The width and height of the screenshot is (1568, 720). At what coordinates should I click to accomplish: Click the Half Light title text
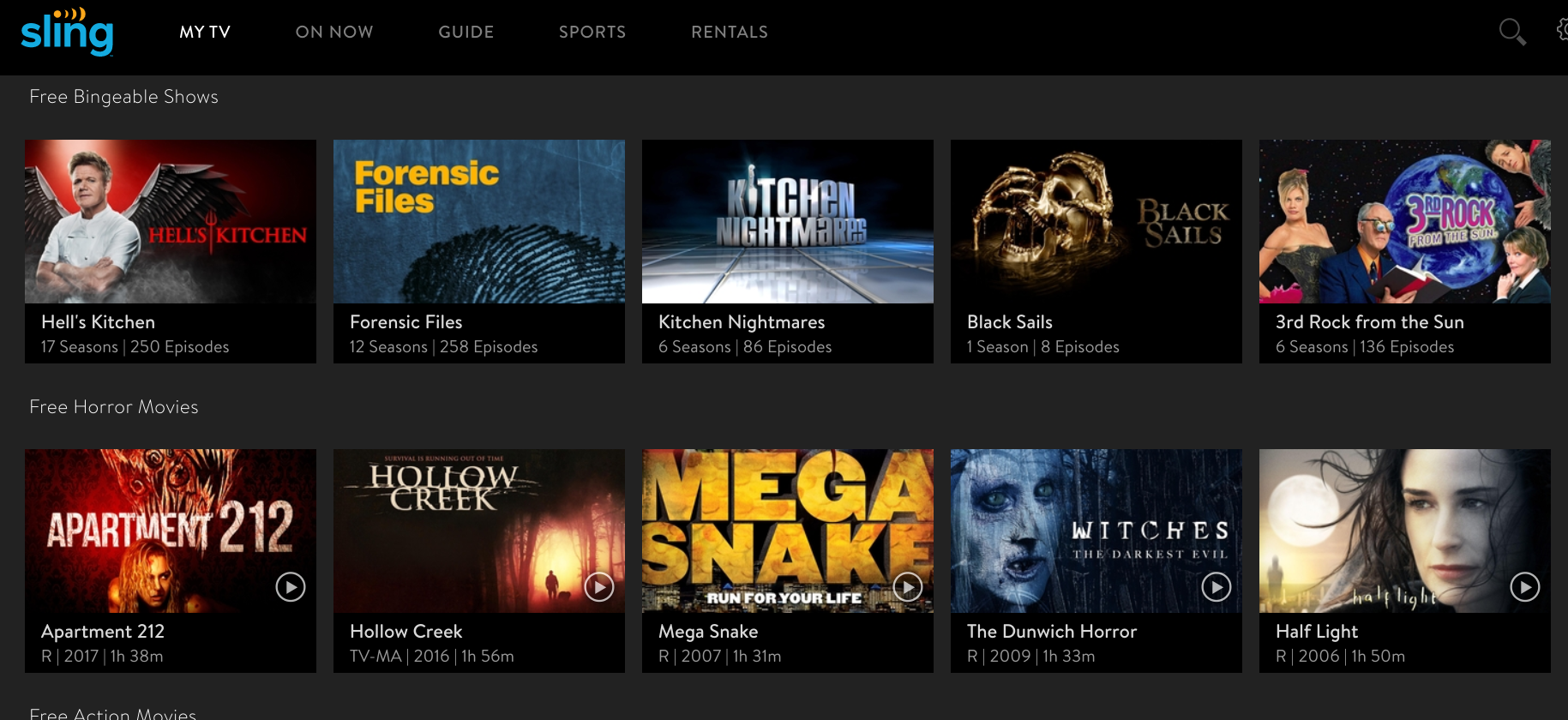pyautogui.click(x=1317, y=632)
